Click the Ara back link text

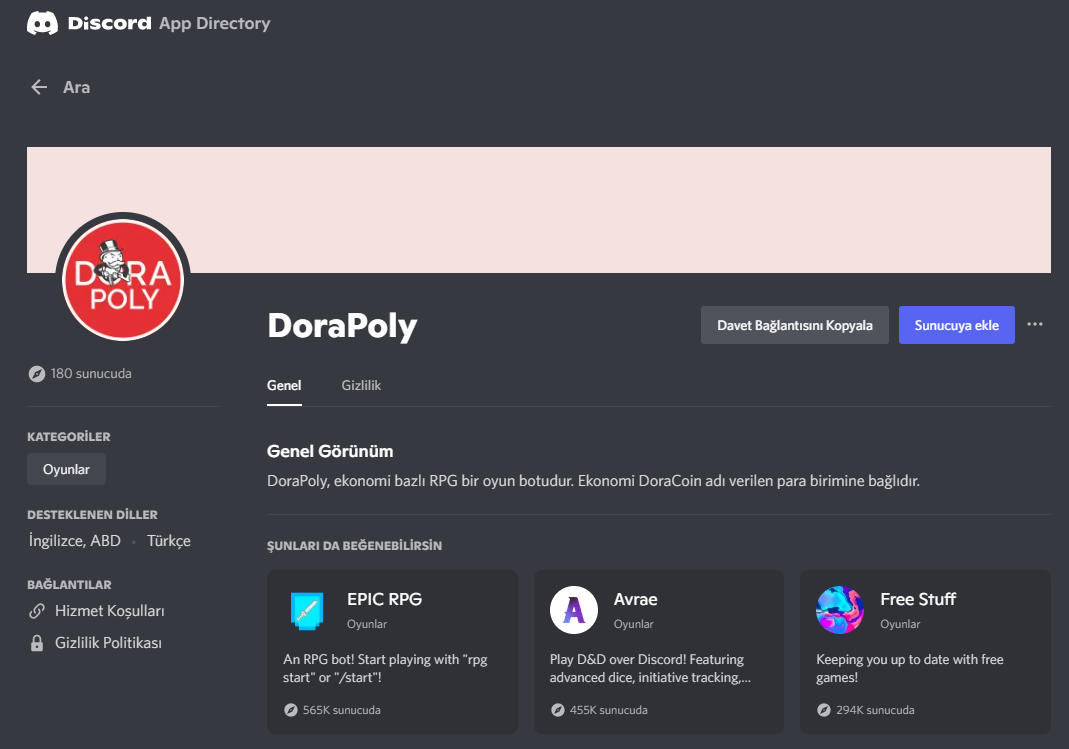(x=76, y=87)
